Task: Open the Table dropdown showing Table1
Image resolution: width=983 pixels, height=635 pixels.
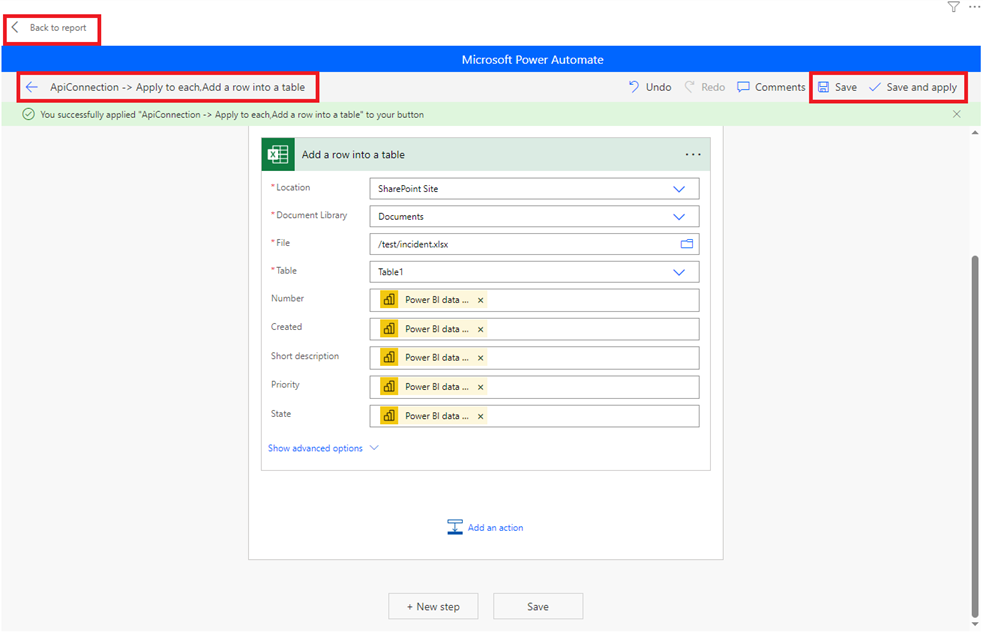Action: 679,272
